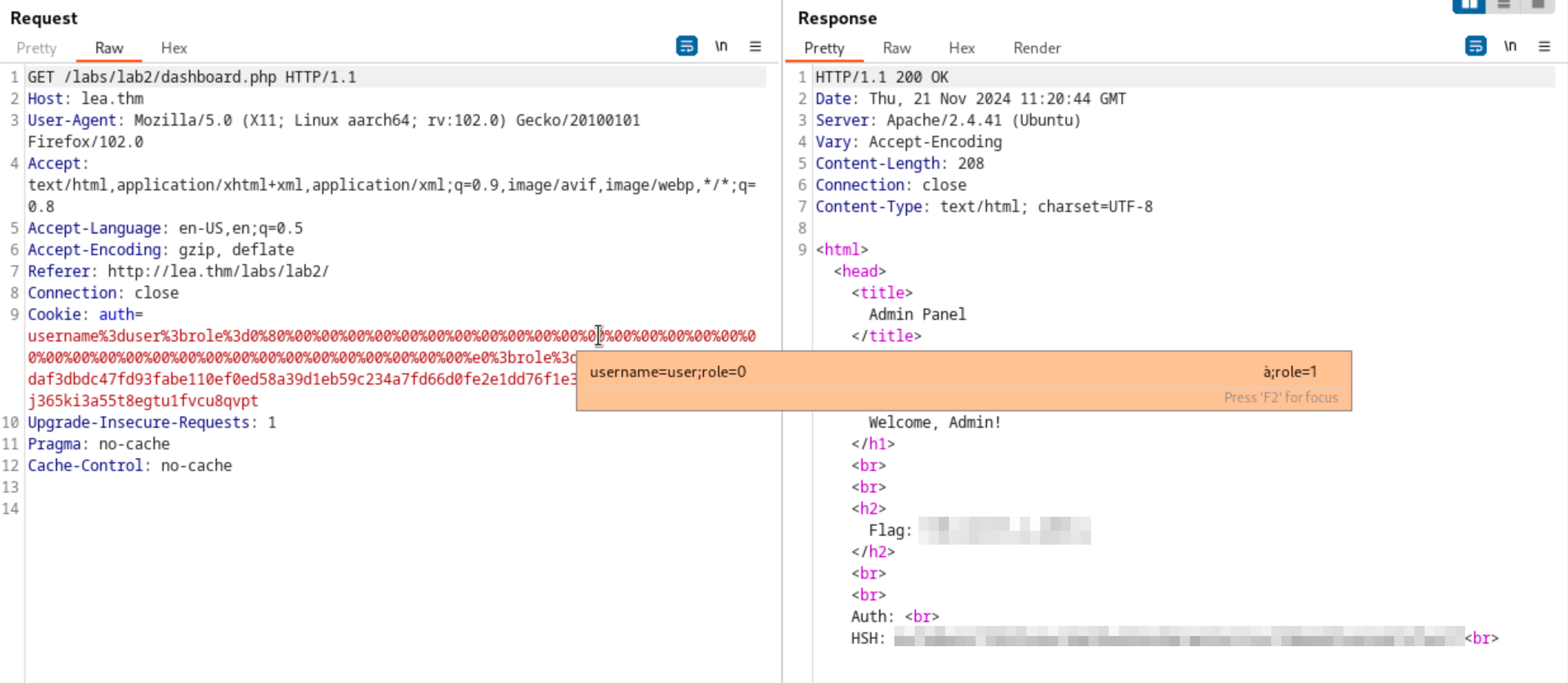
Task: Click the Press 'F2' for focus hint
Action: pos(1281,398)
